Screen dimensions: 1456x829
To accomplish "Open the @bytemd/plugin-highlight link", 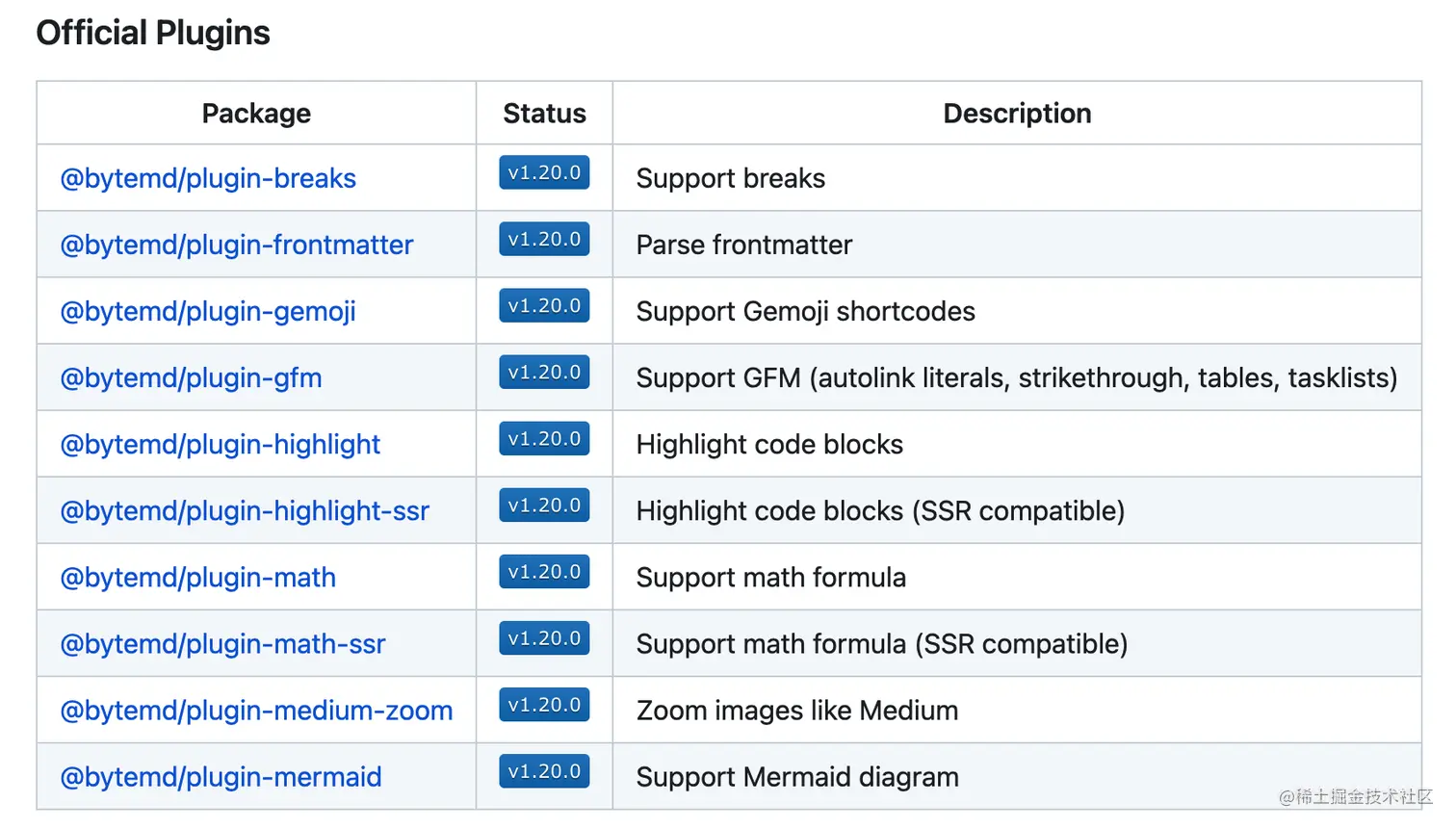I will tap(221, 444).
